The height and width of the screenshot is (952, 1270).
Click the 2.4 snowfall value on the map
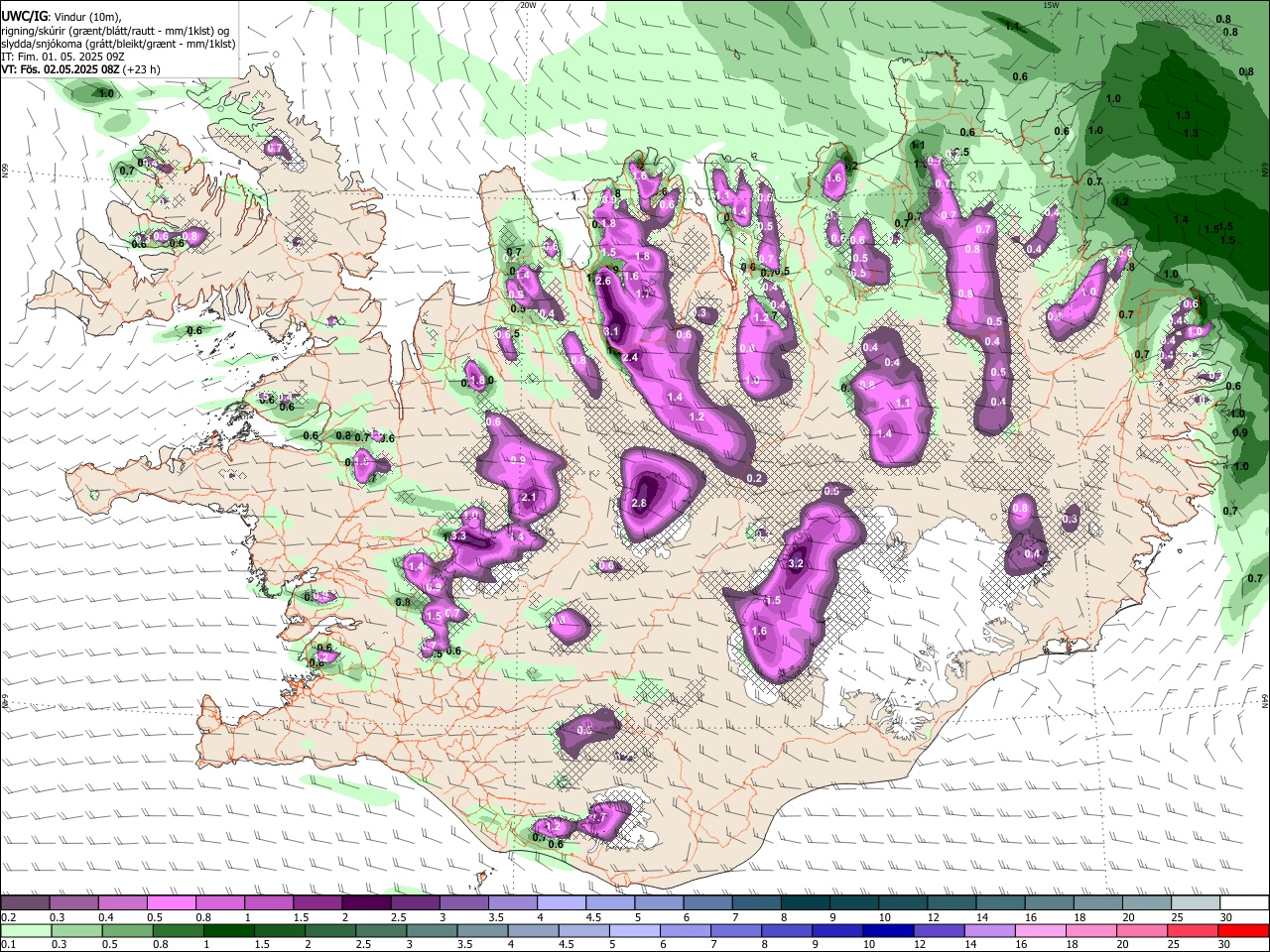pos(629,357)
